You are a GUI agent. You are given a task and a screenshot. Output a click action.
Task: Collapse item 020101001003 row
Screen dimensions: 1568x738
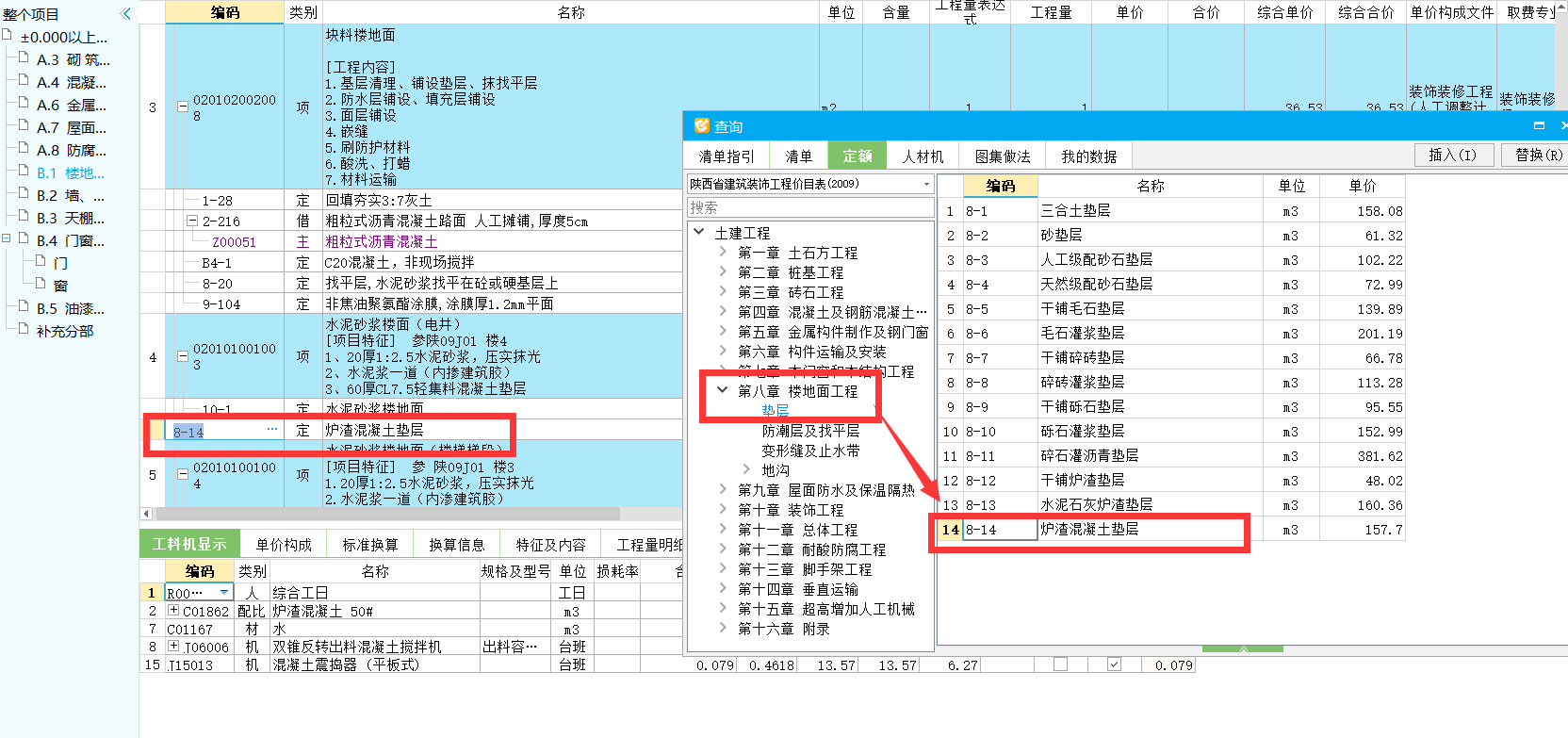click(183, 357)
